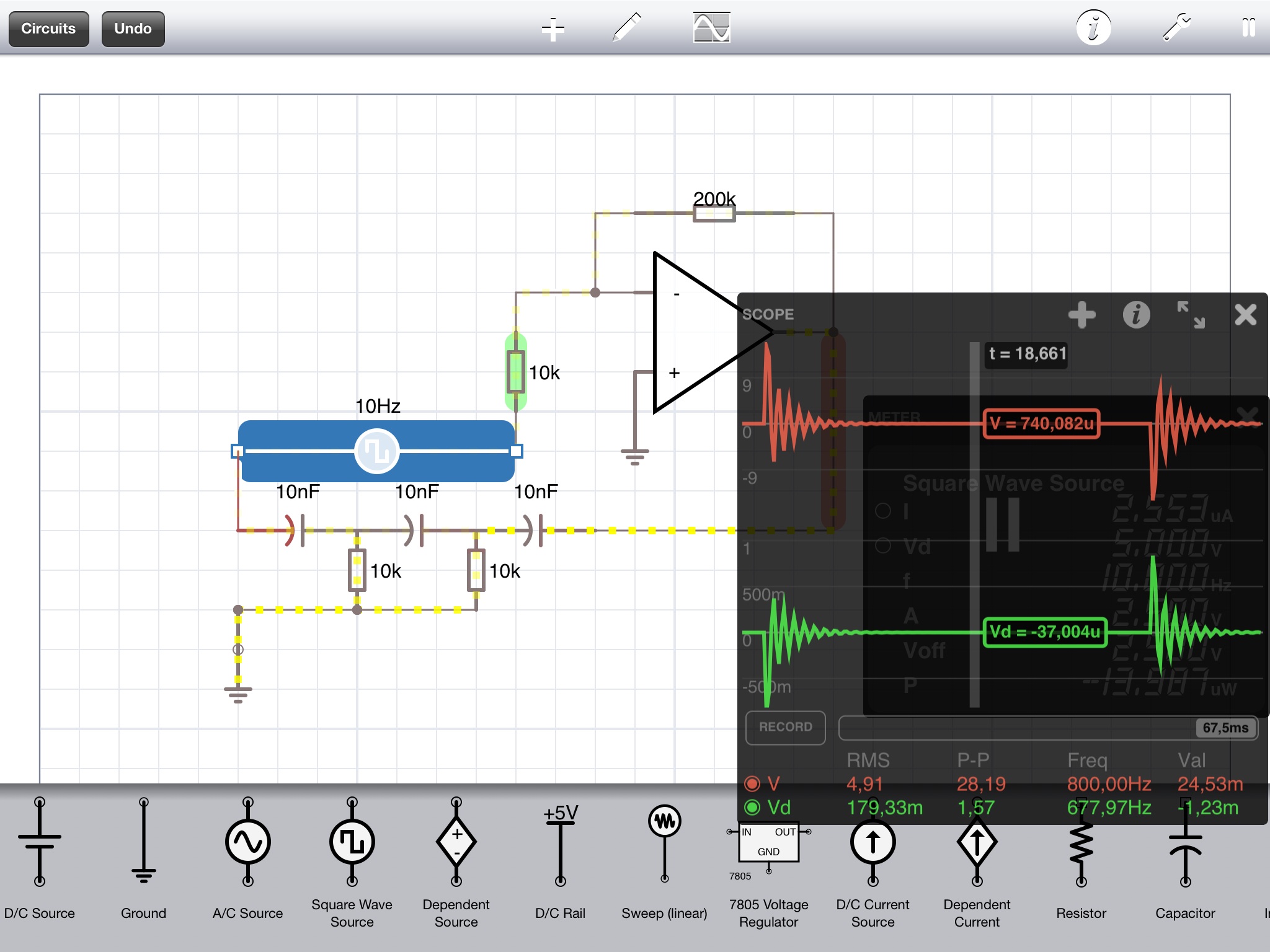Viewport: 1270px width, 952px height.
Task: Click the 28,19 peak-to-peak value
Action: [x=981, y=784]
